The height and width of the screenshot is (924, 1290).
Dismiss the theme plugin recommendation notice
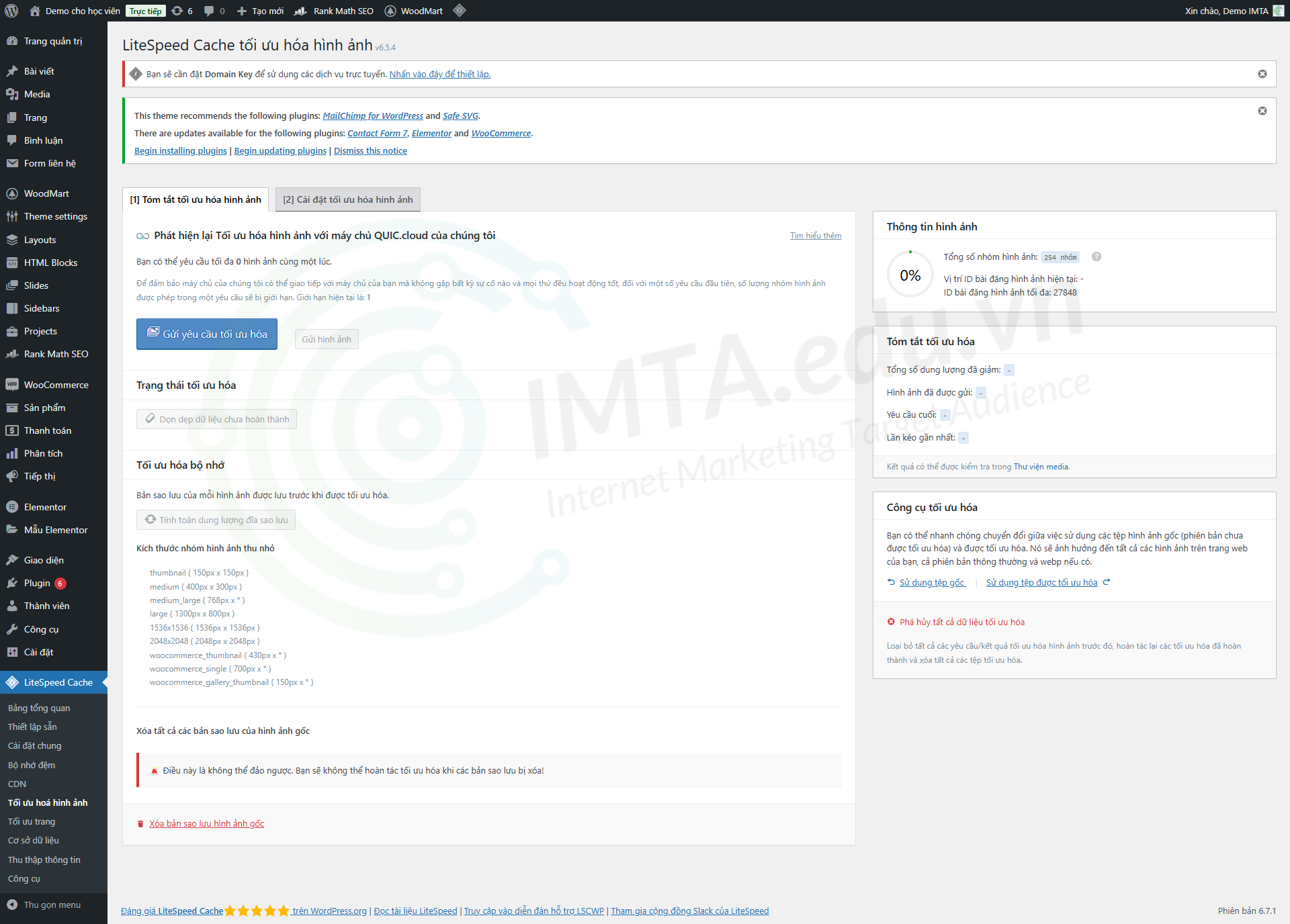point(1262,111)
